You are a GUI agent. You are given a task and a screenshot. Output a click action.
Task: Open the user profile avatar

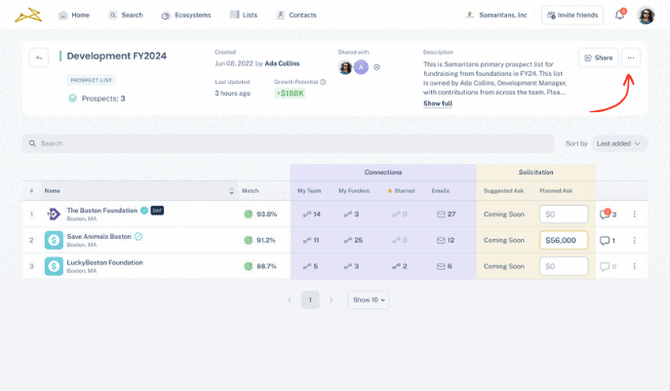pos(646,15)
